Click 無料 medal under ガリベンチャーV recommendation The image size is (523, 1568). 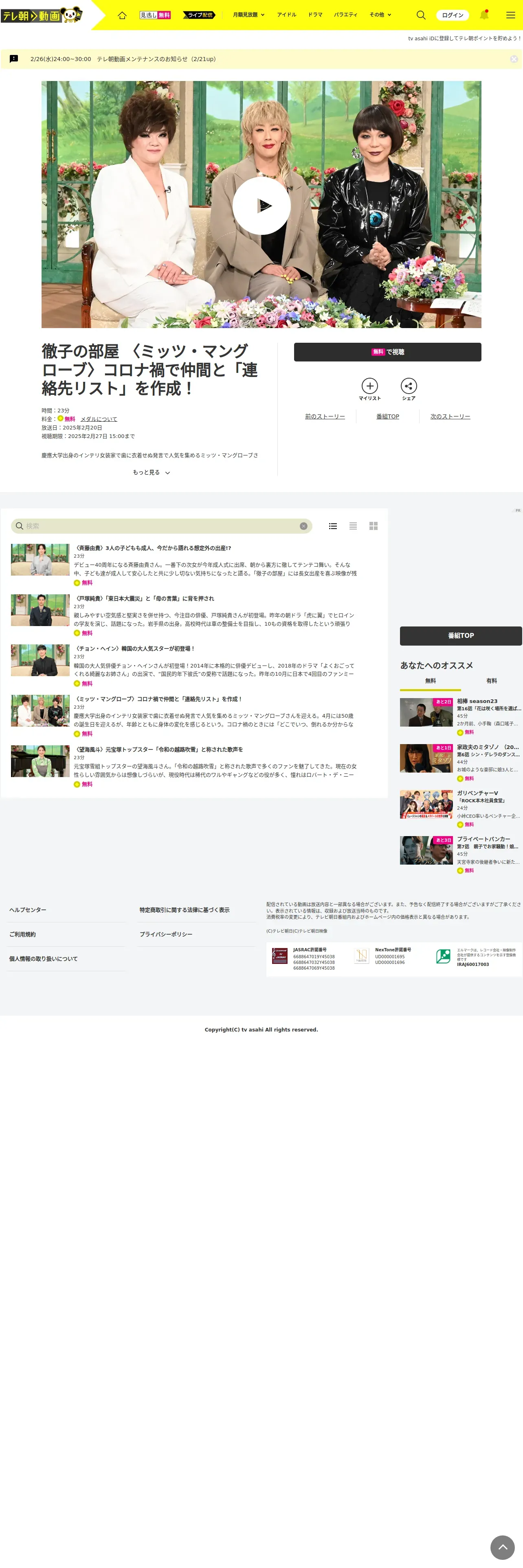(x=465, y=824)
